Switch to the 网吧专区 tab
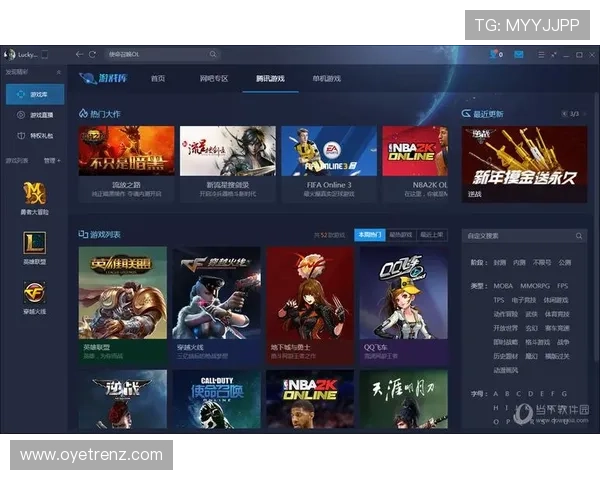 click(x=214, y=78)
